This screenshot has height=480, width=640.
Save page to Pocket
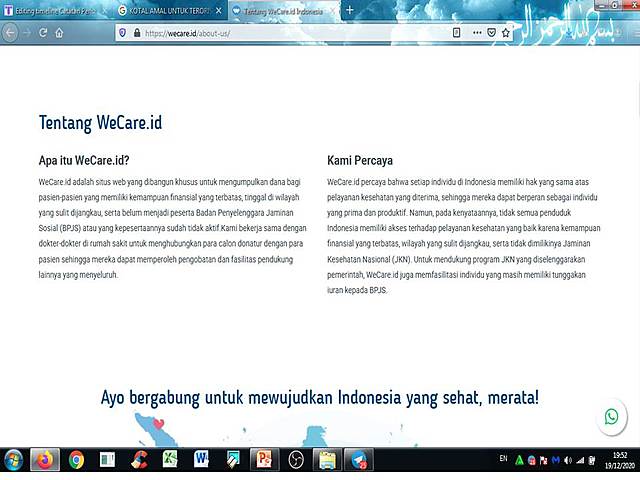point(491,33)
